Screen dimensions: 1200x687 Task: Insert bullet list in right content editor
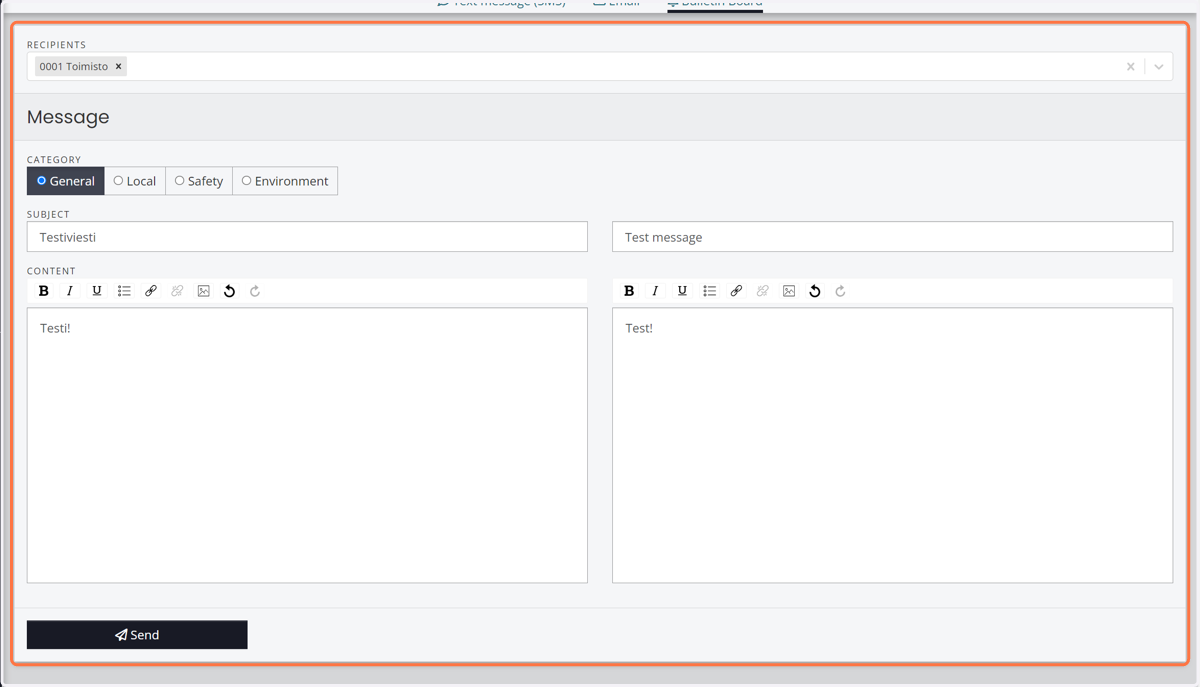click(x=709, y=291)
